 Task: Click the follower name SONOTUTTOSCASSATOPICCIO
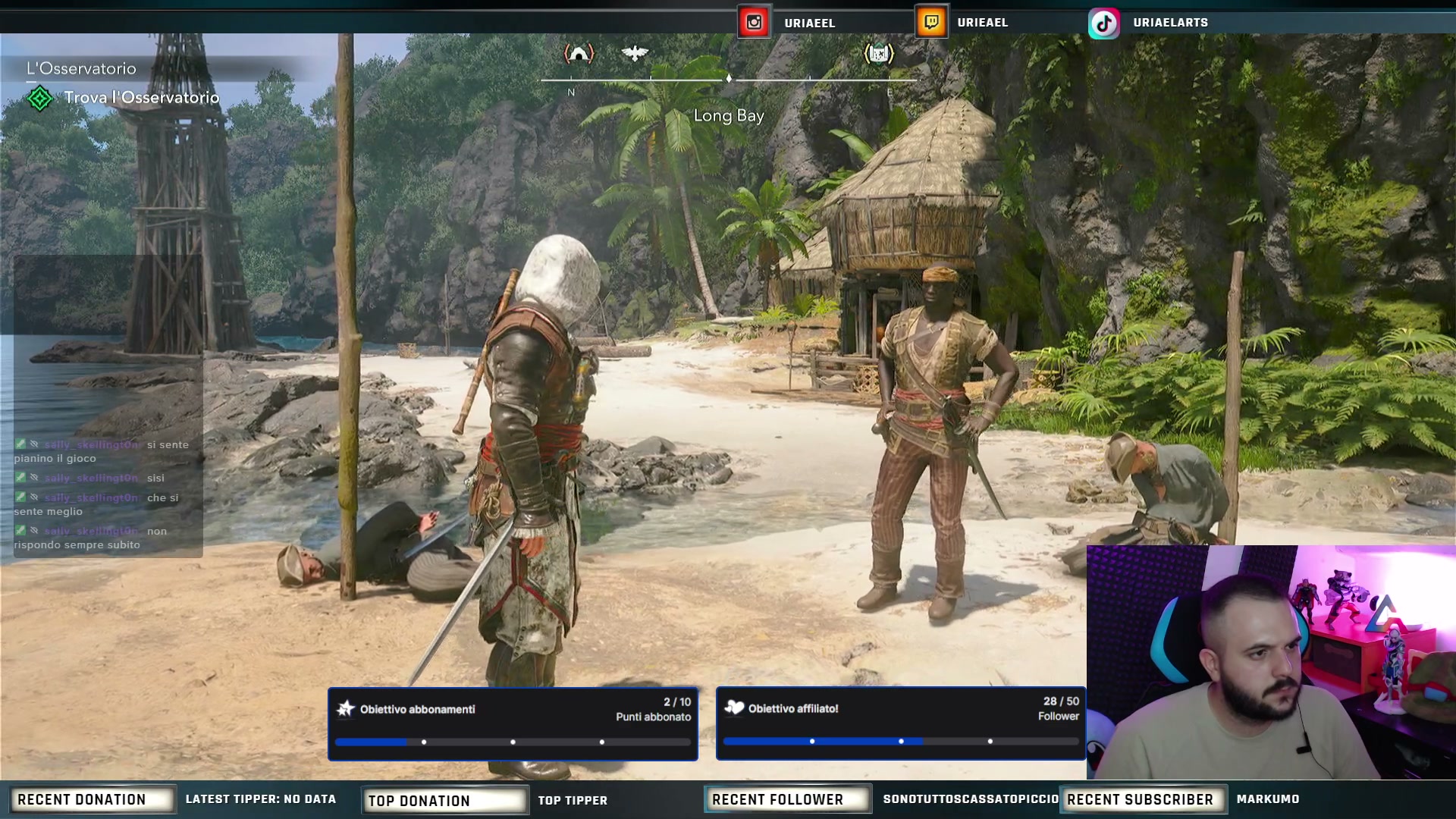coord(971,799)
